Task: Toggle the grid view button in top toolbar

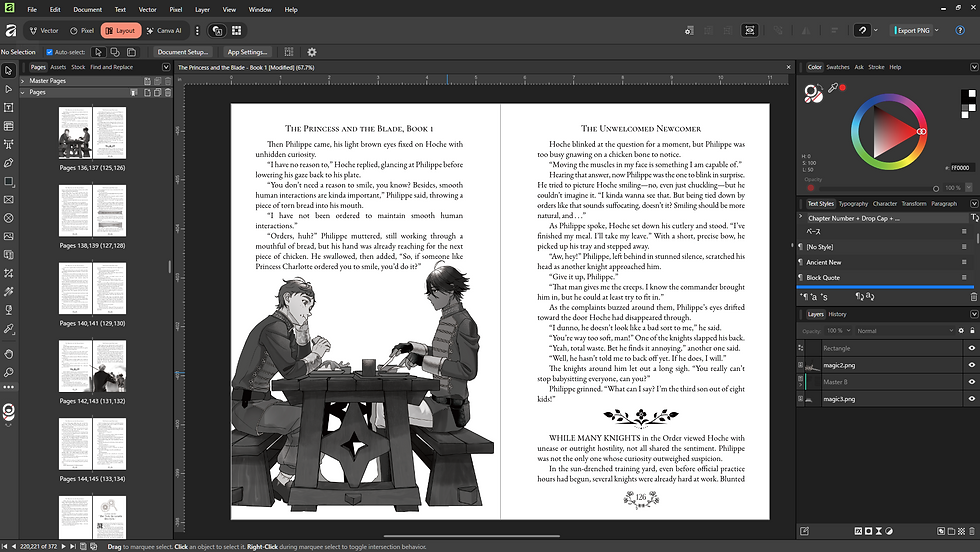Action: [x=236, y=30]
